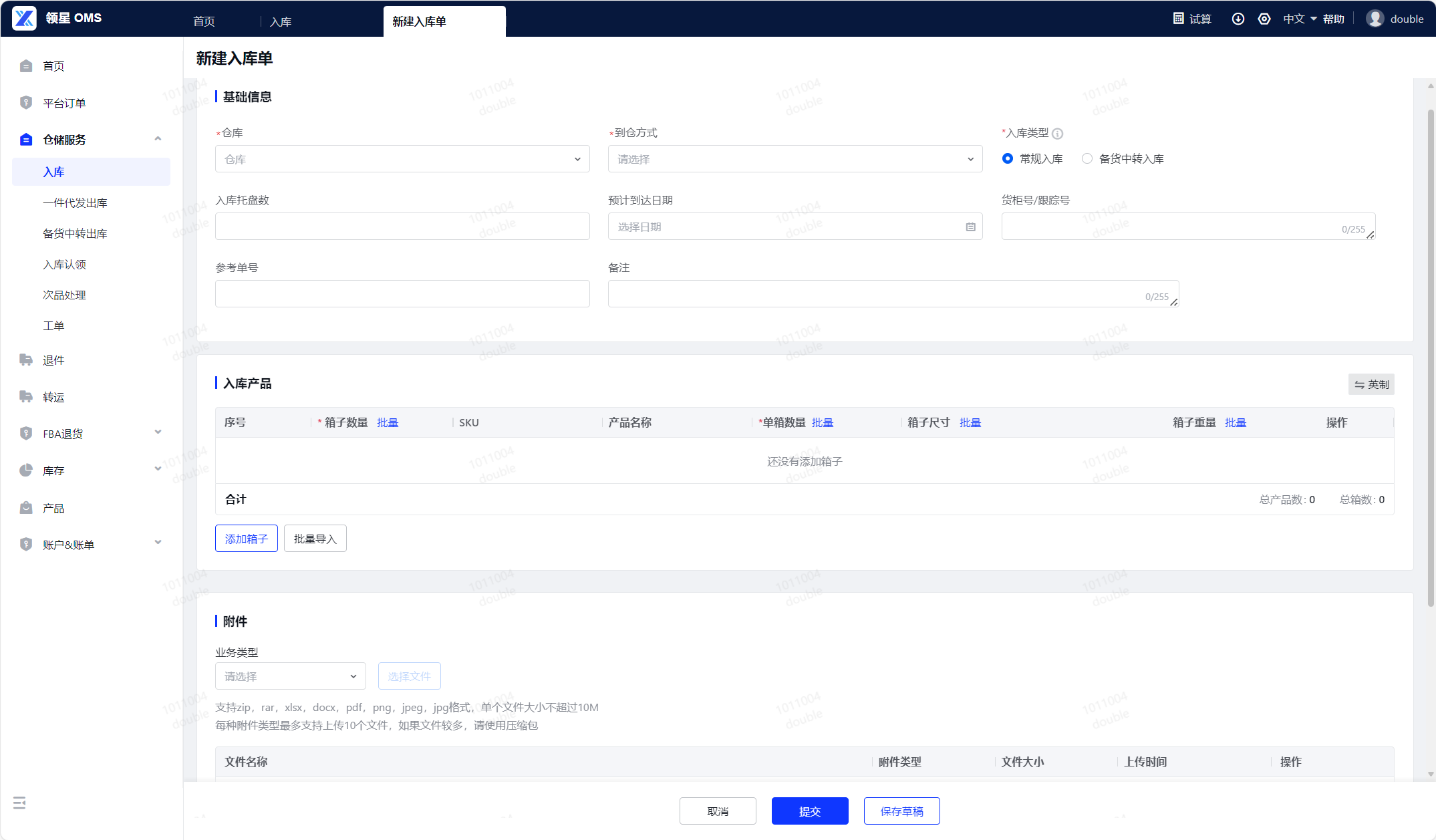The image size is (1436, 840).
Task: Expand the 库存 sidebar group
Action: (x=158, y=469)
